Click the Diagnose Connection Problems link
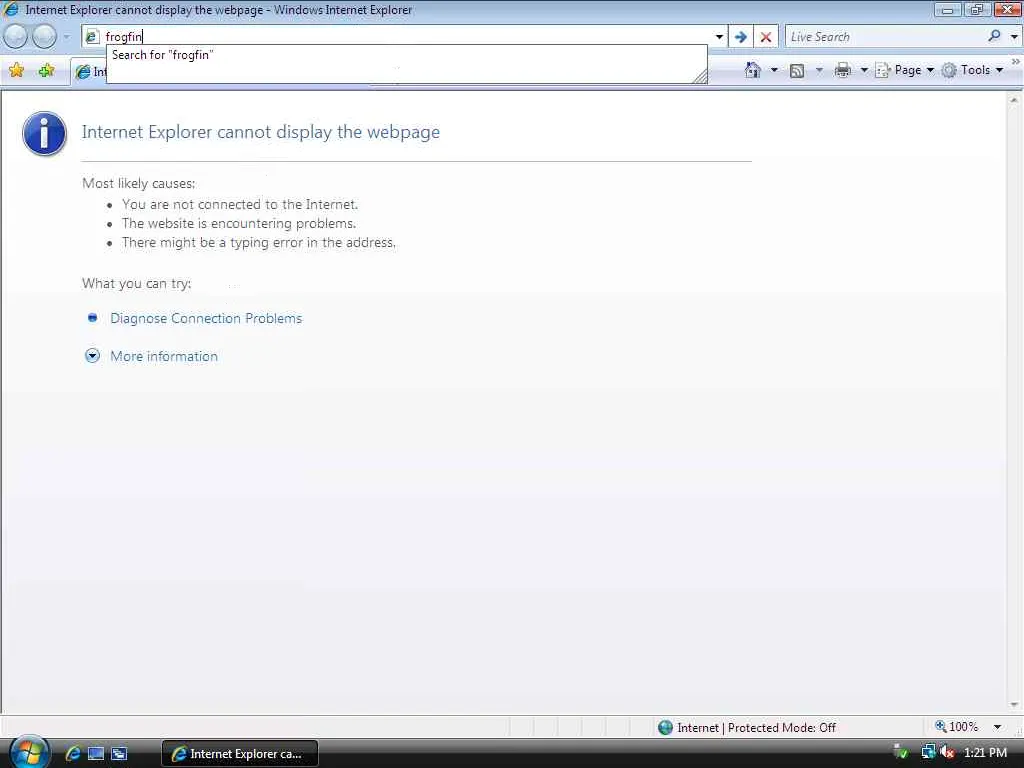The image size is (1024, 768). pos(206,318)
